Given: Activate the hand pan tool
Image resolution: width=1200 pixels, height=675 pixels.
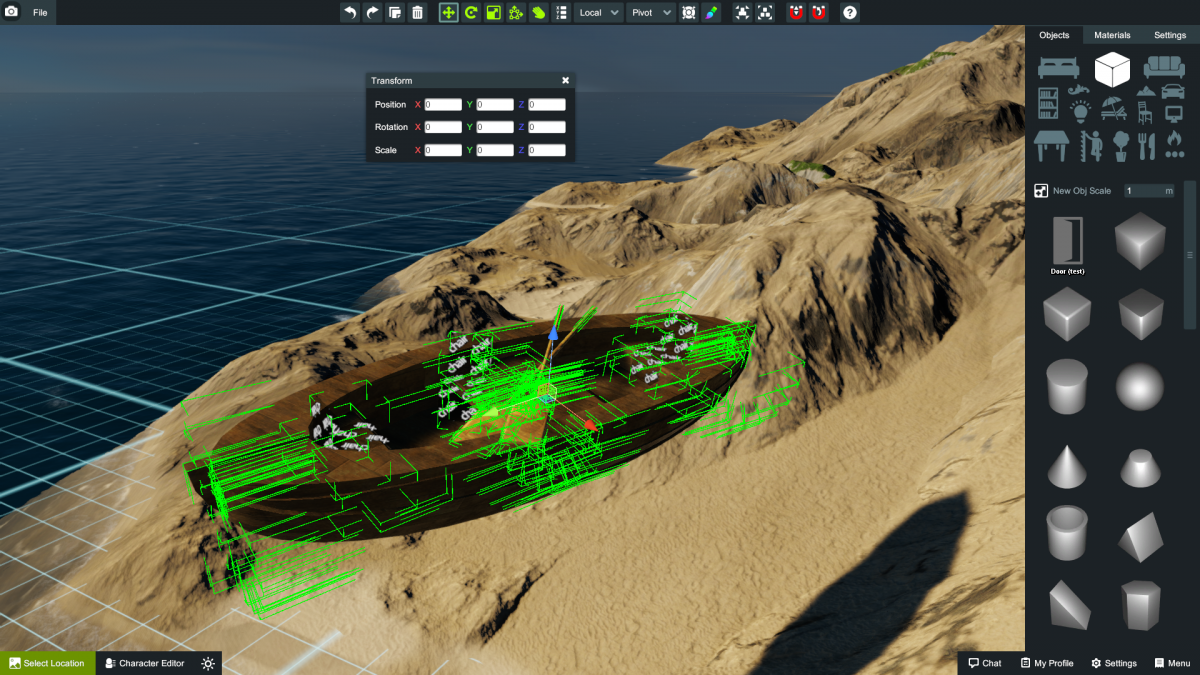Looking at the screenshot, I should (x=537, y=12).
